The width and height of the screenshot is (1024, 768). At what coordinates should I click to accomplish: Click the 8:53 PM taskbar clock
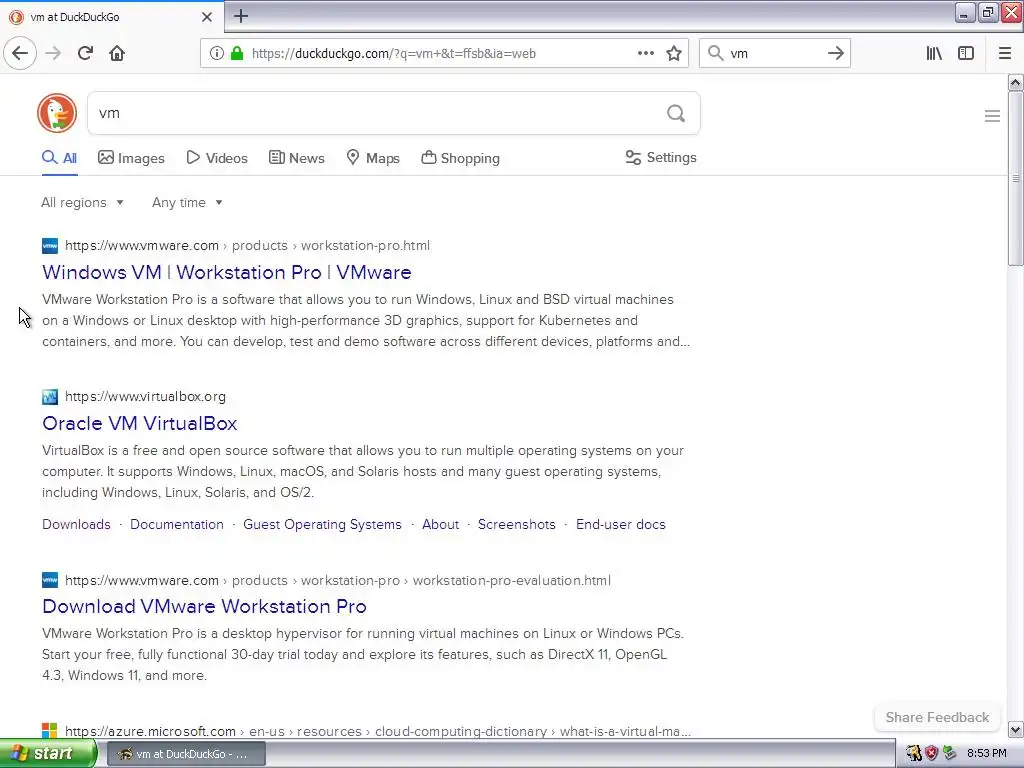coord(987,754)
